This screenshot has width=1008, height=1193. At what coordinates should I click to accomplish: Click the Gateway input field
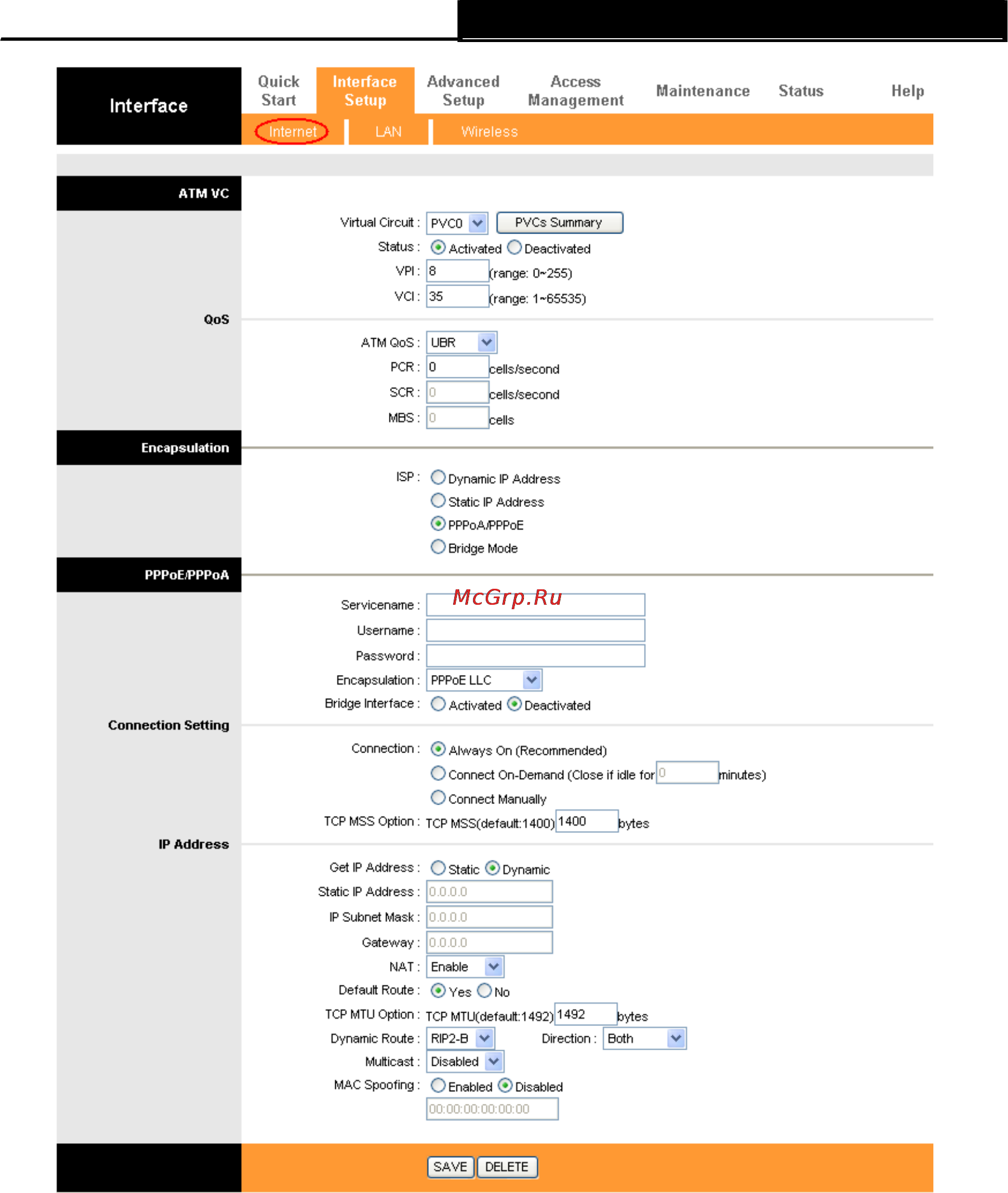point(489,942)
